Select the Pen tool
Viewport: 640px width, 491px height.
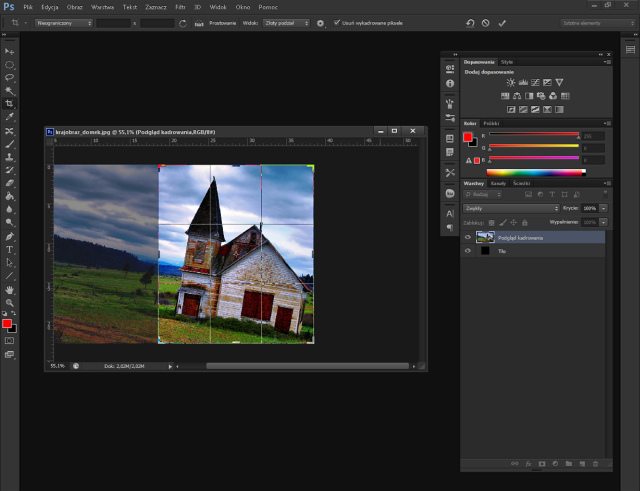9,236
